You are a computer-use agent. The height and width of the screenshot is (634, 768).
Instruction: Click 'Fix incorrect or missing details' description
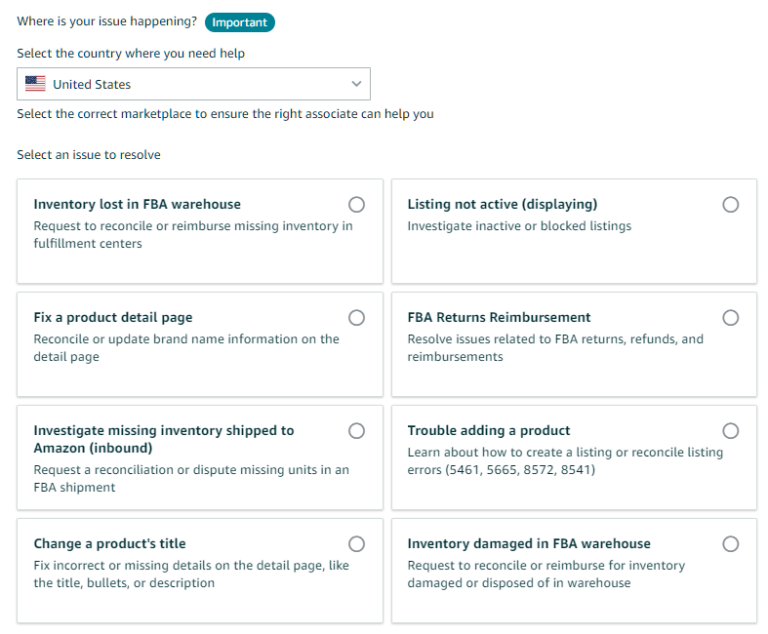coord(191,574)
